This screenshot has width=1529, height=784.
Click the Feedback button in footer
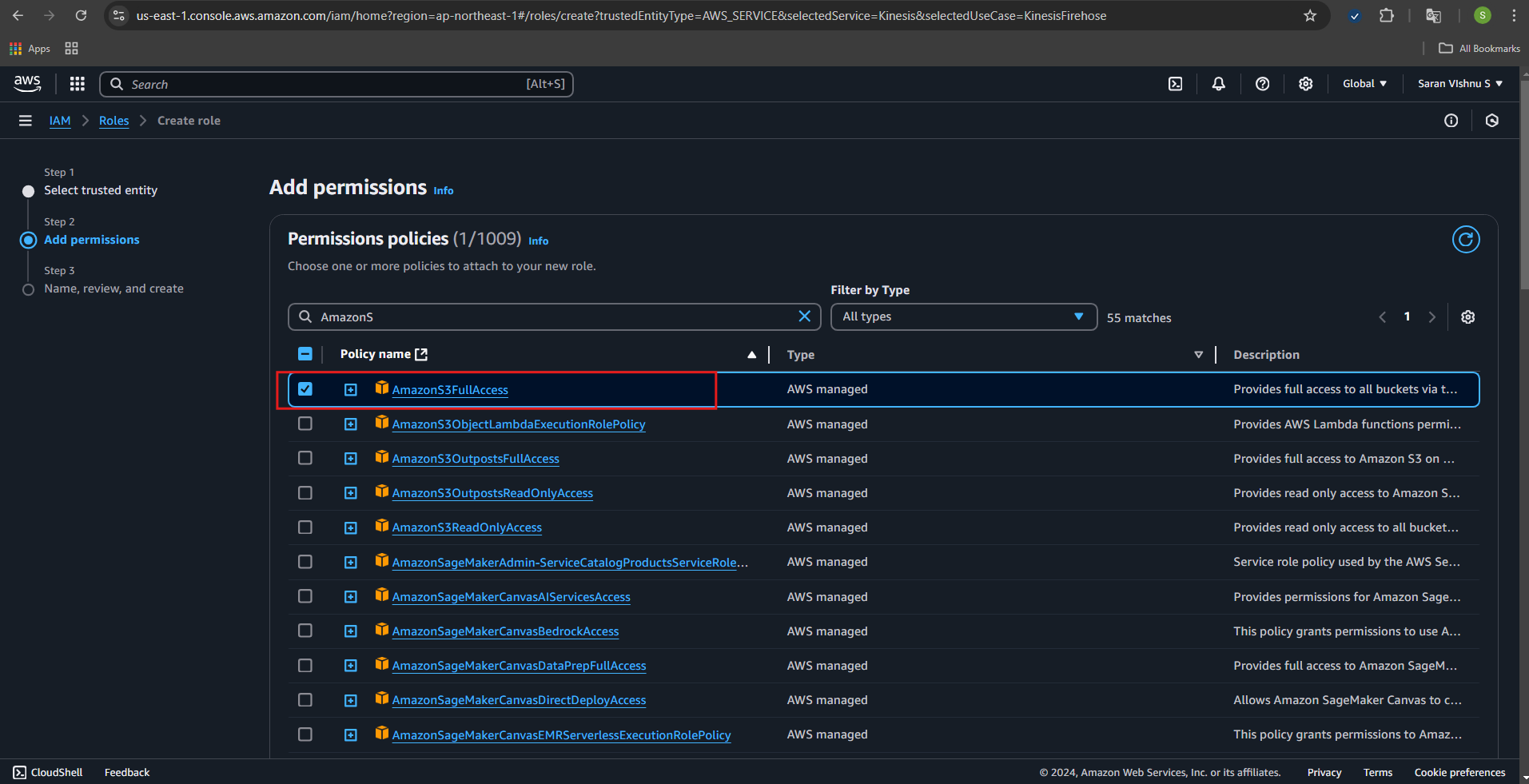tap(127, 772)
